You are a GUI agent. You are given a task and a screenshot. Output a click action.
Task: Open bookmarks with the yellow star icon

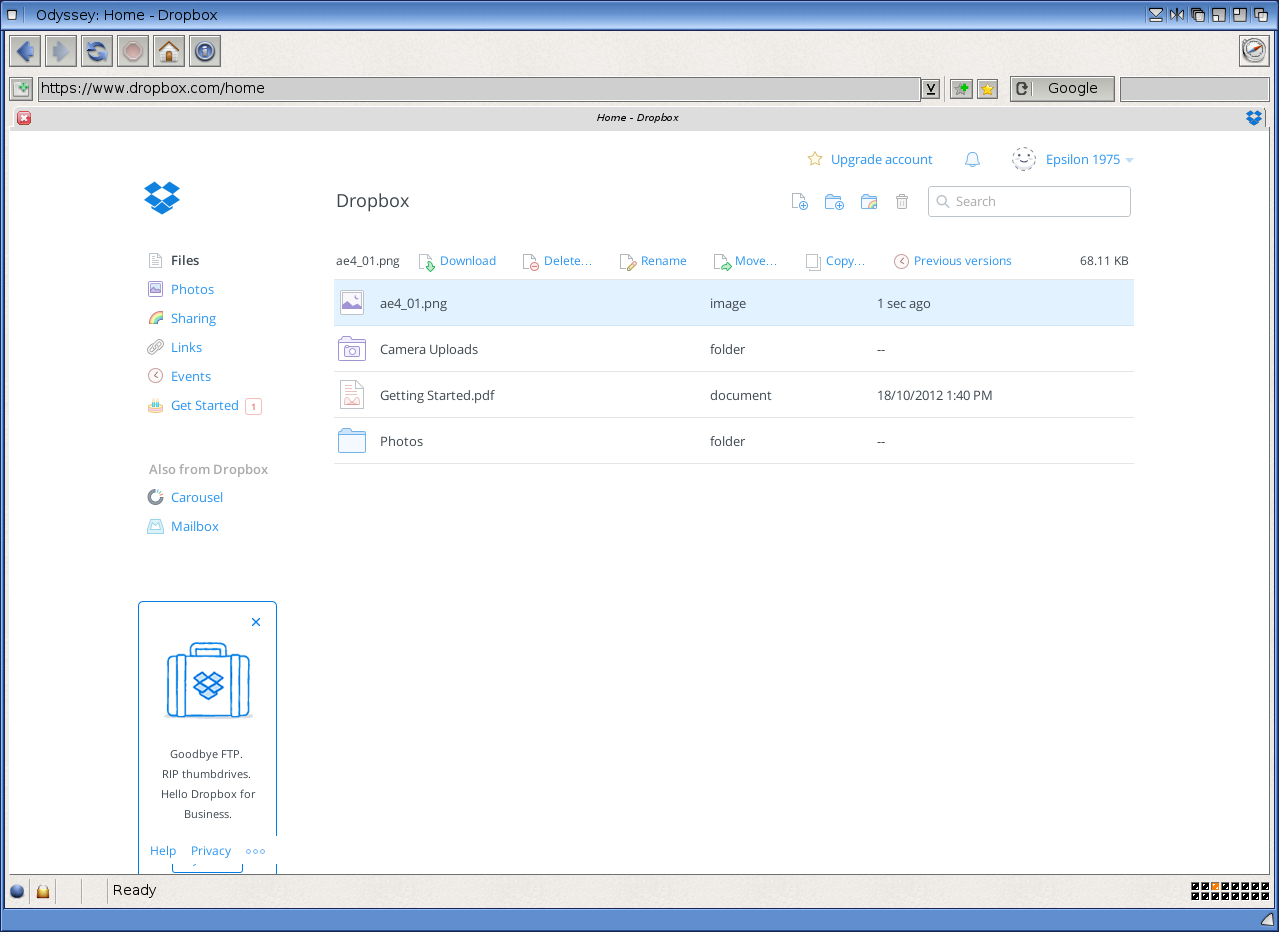pyautogui.click(x=987, y=89)
